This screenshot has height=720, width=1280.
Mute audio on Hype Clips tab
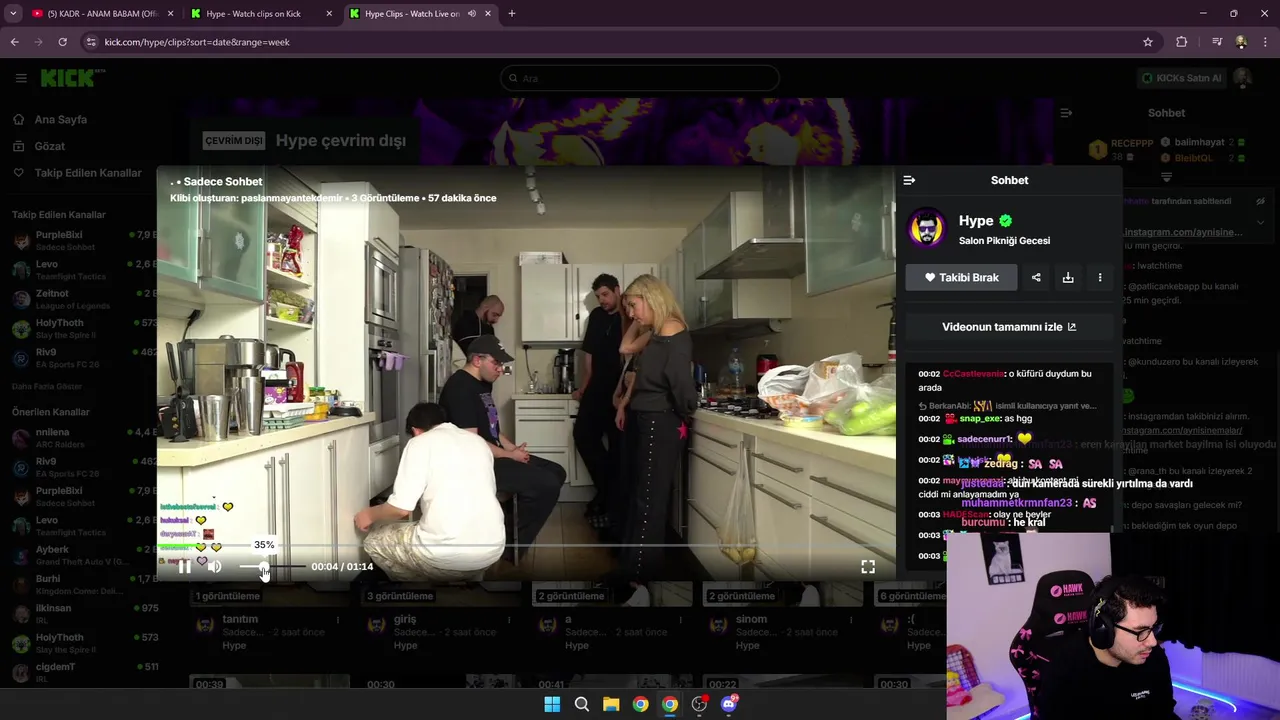472,14
